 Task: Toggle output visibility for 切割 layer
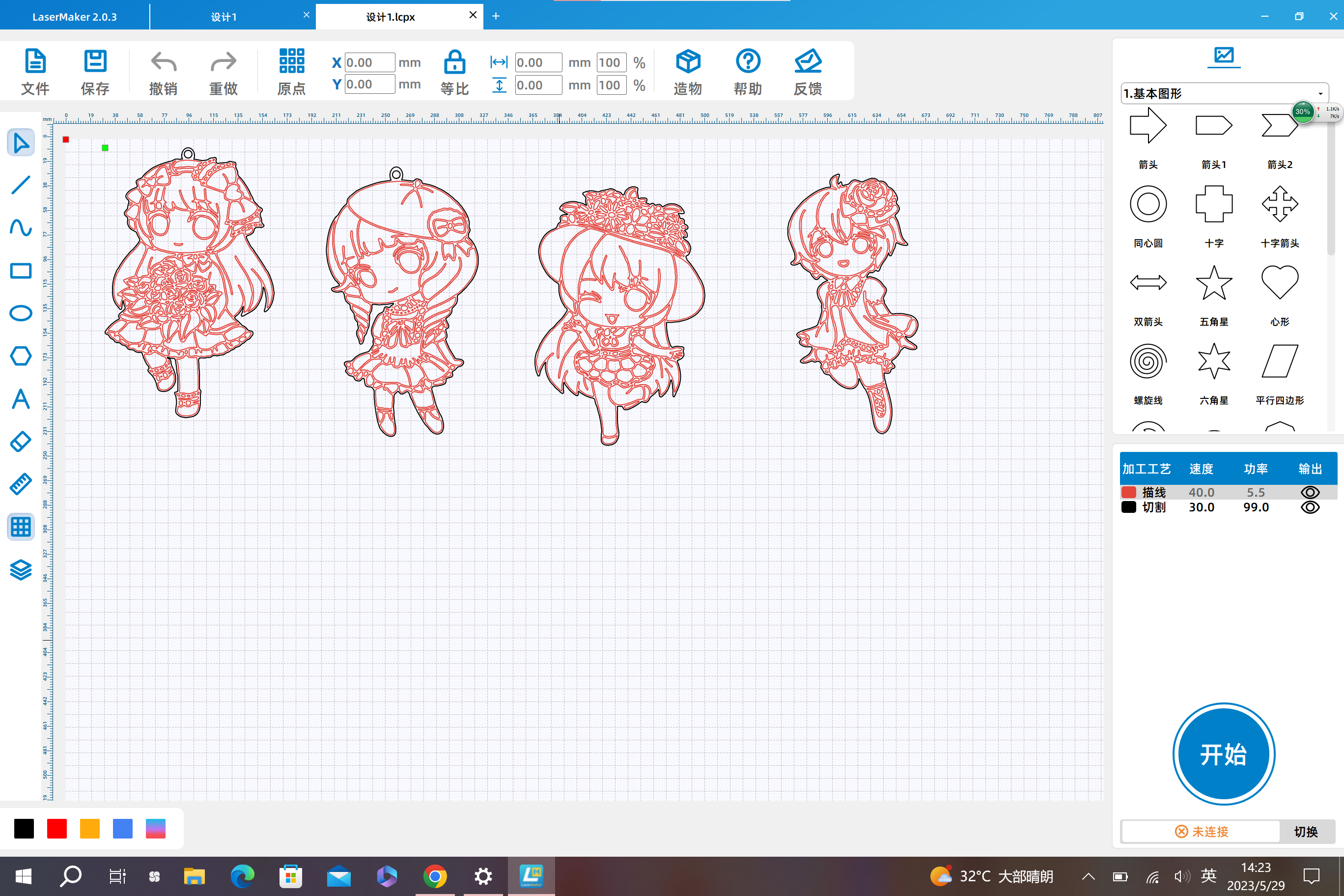point(1310,507)
